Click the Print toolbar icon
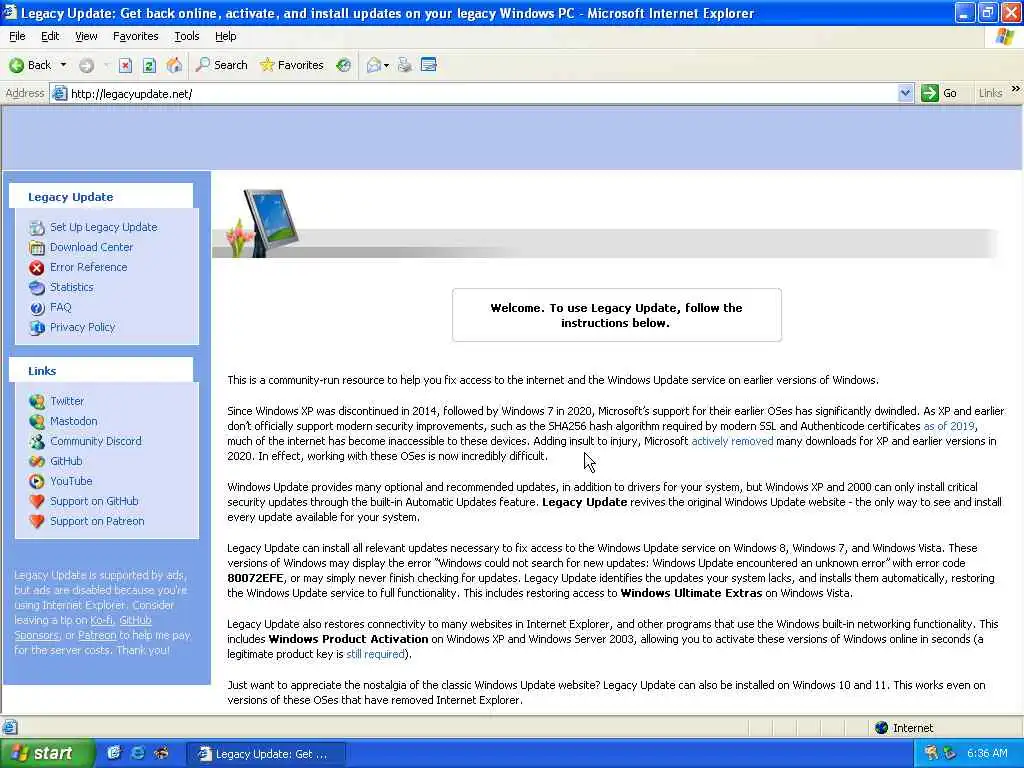 click(405, 65)
